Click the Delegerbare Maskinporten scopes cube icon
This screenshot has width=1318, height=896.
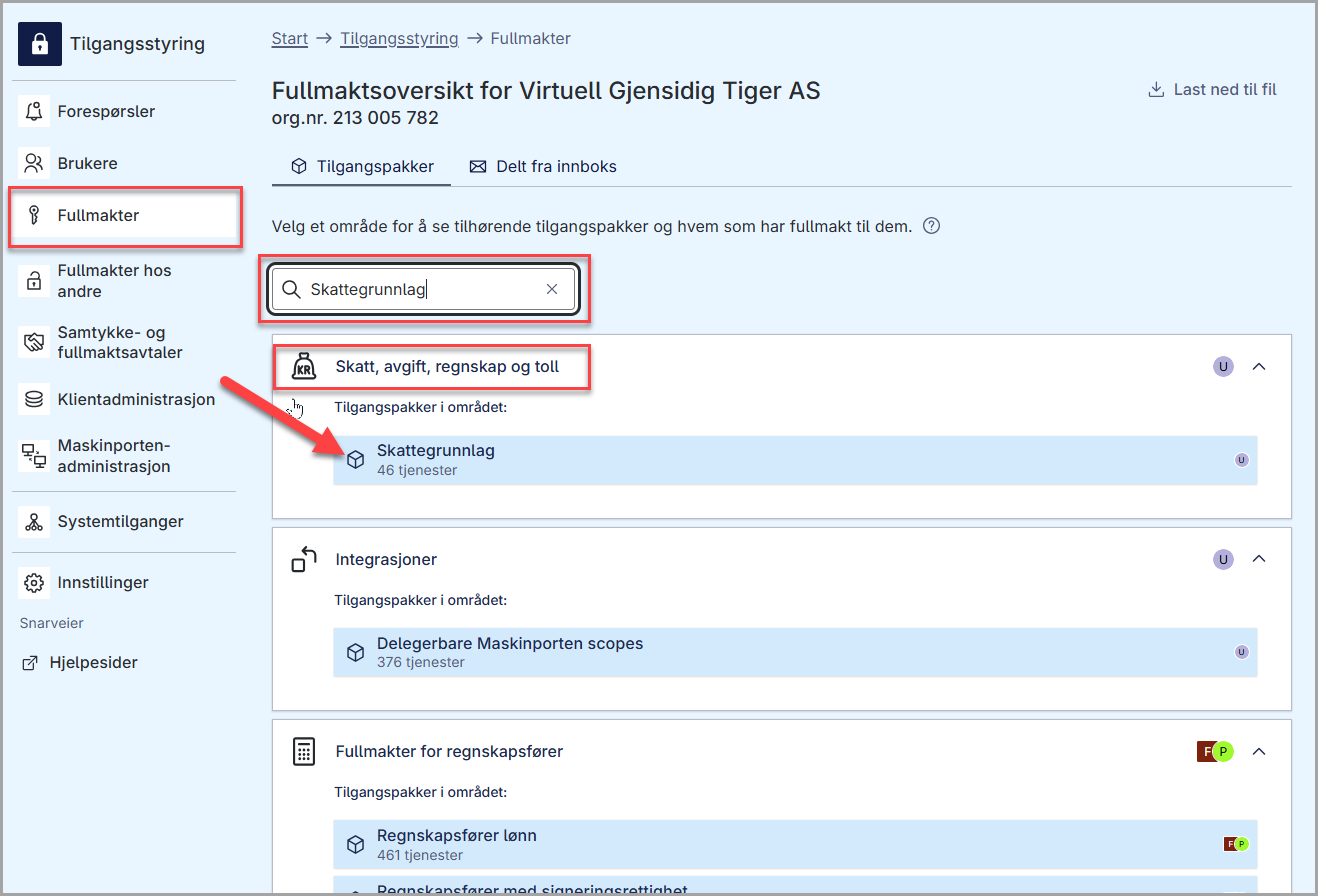tap(355, 653)
